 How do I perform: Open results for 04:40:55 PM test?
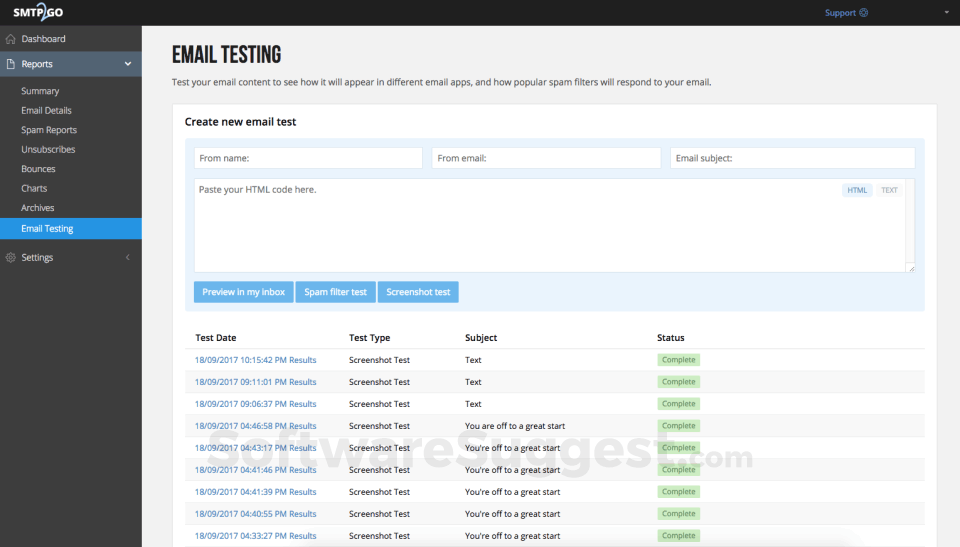coord(255,515)
